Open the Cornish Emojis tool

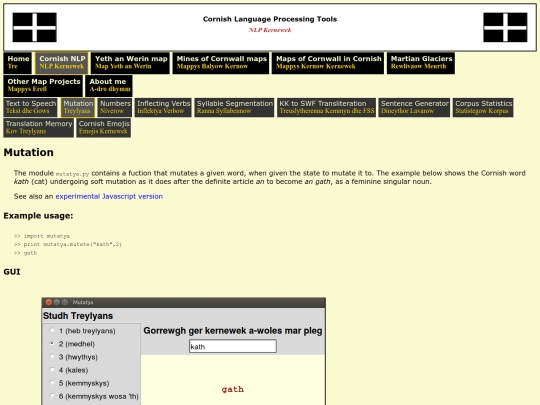(x=104, y=127)
